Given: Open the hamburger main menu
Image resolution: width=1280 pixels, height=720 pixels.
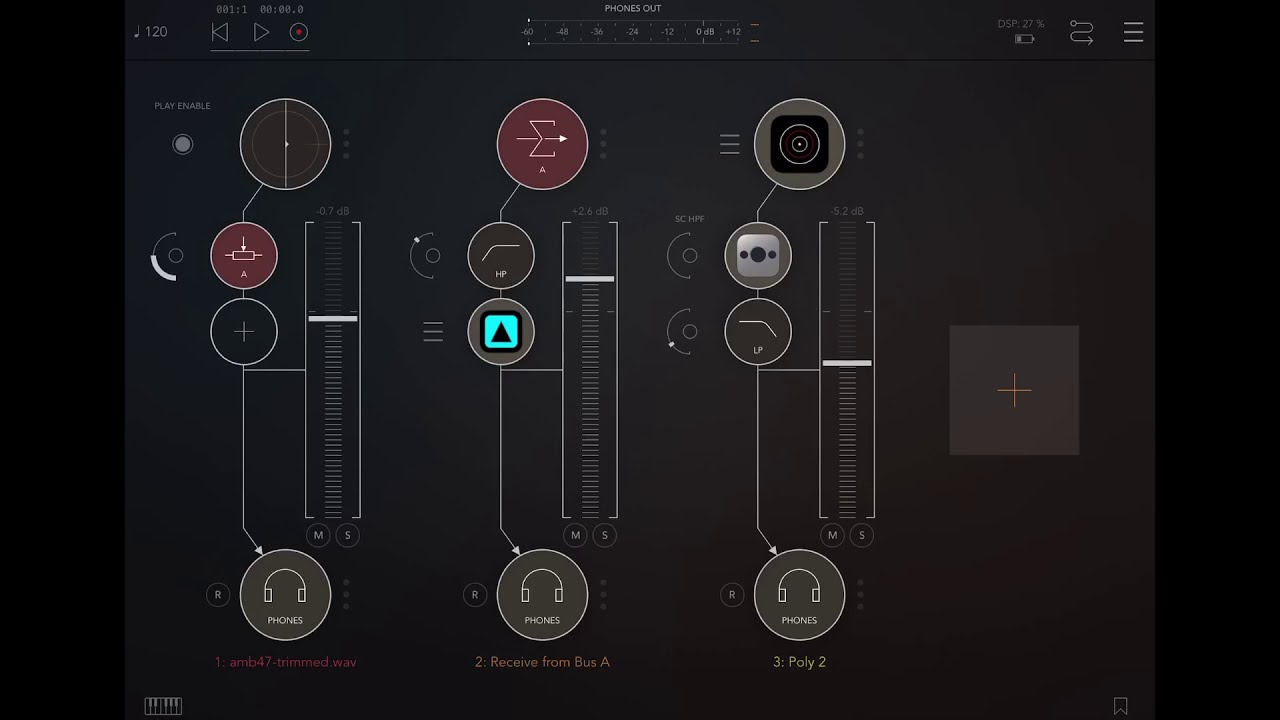Looking at the screenshot, I should [x=1133, y=32].
